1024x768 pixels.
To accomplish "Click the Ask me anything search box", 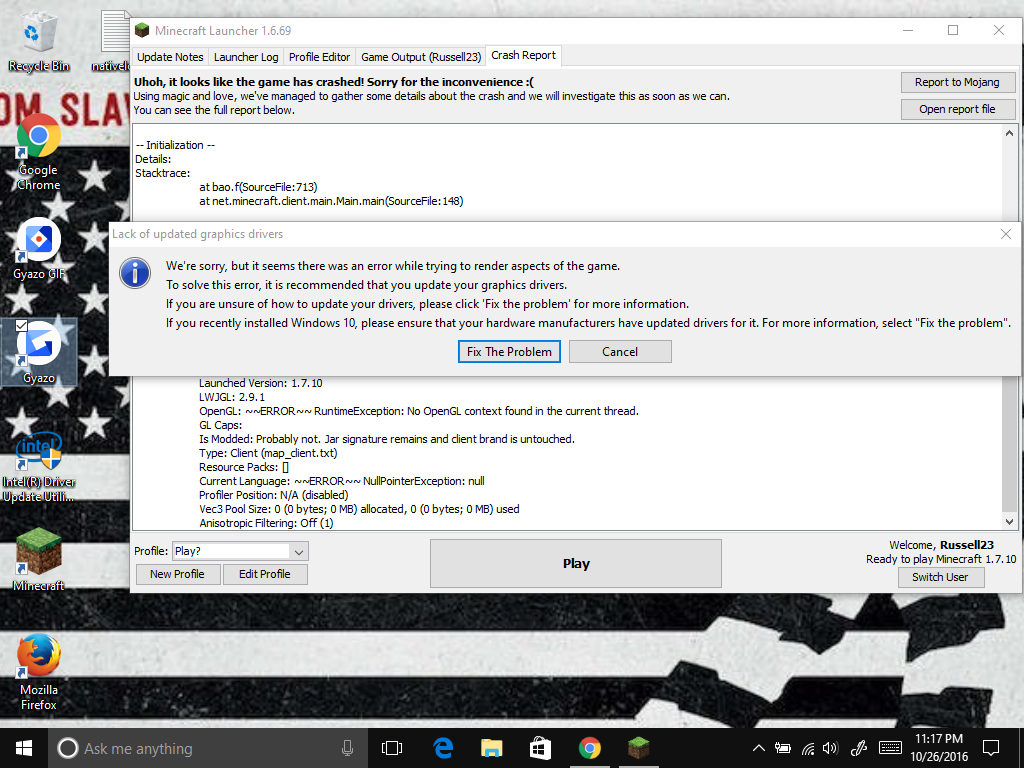I will (209, 748).
